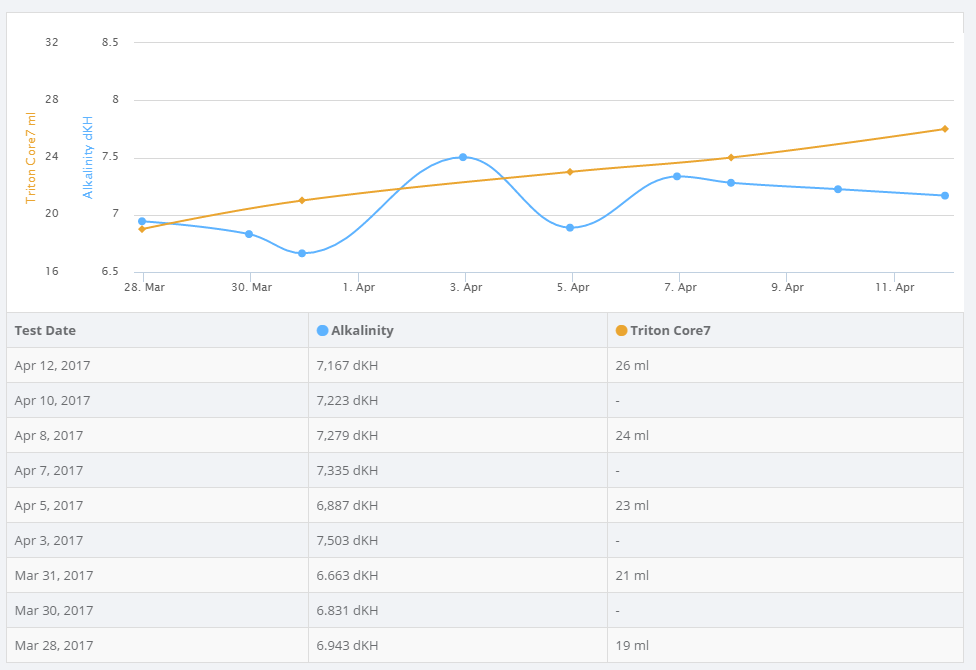The height and width of the screenshot is (670, 976).
Task: Click the 11. Apr x-axis label
Action: click(894, 287)
